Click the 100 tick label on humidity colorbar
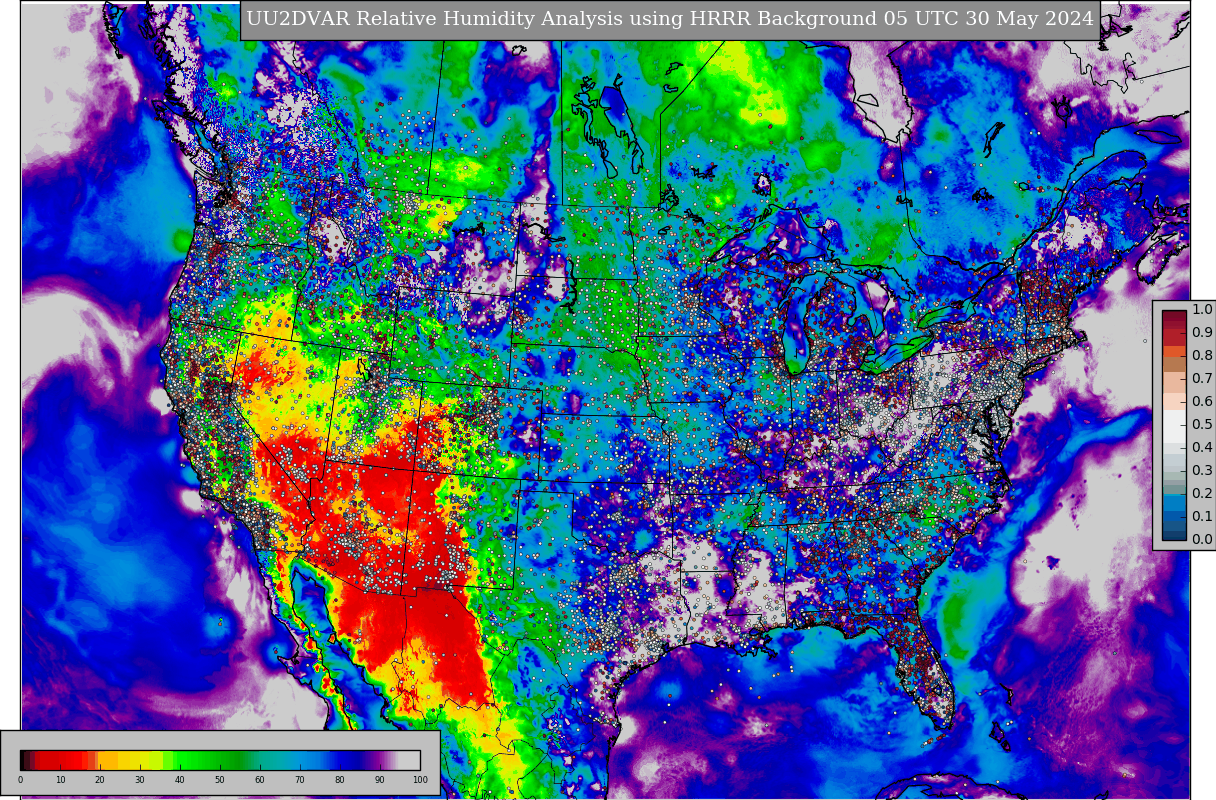 click(420, 780)
